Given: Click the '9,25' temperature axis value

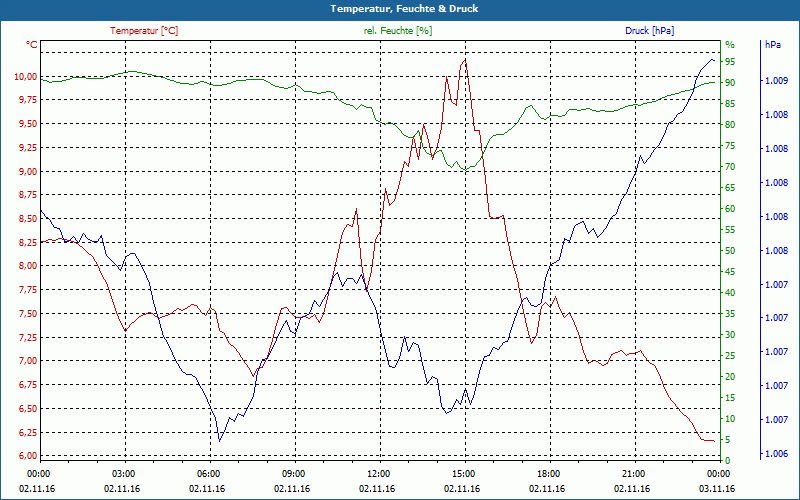Looking at the screenshot, I should (28, 147).
